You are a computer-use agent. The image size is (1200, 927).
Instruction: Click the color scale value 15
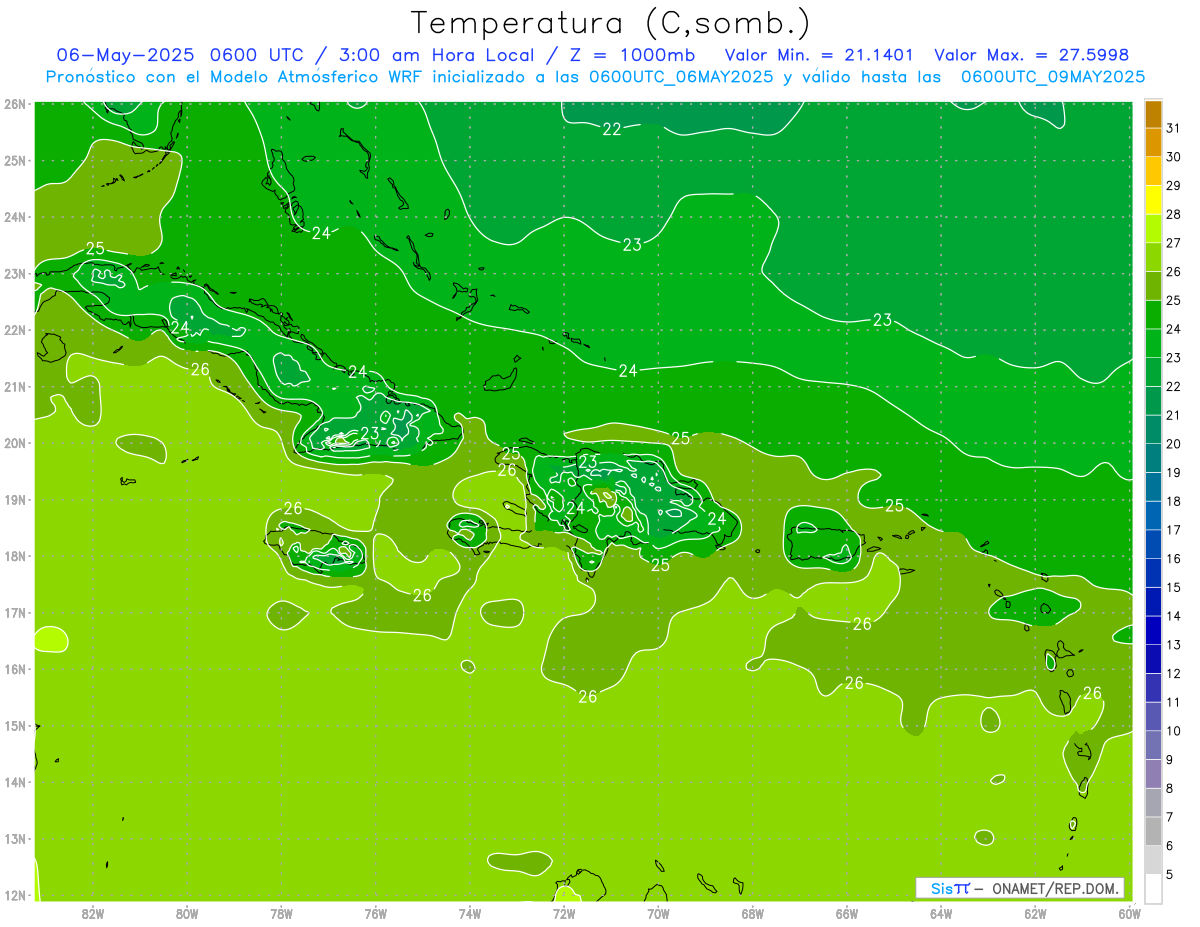[1173, 587]
